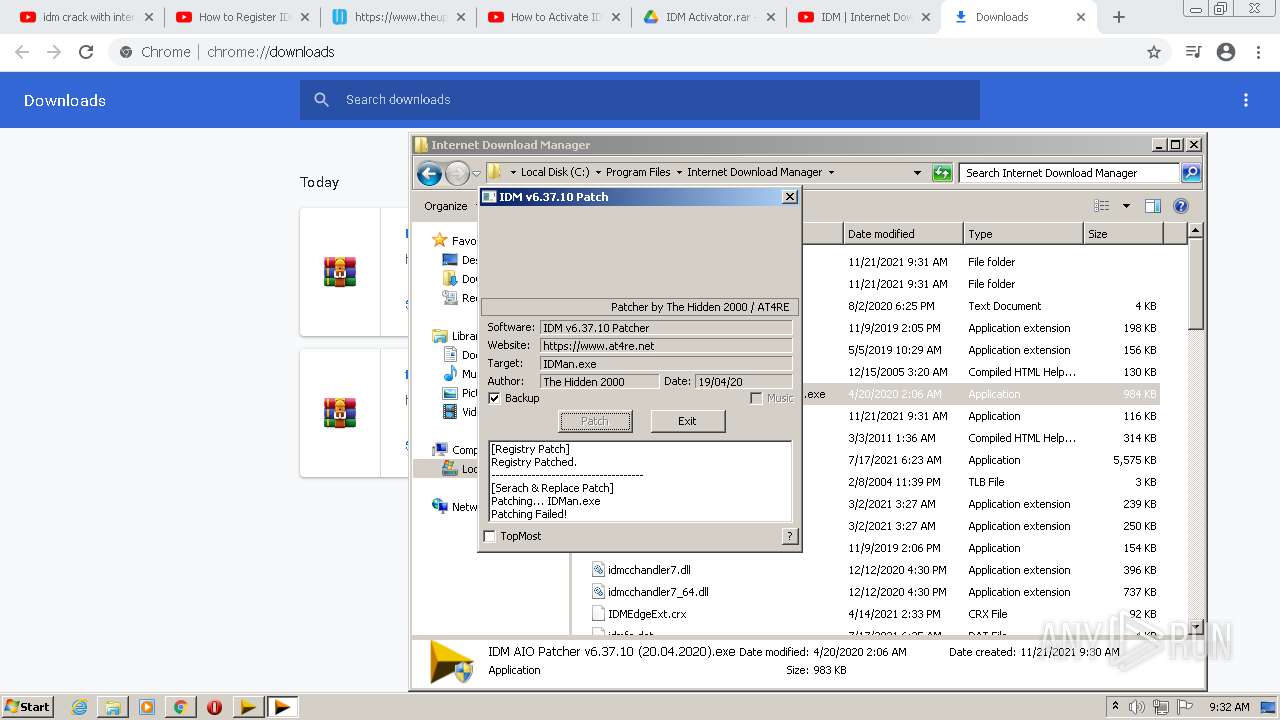
Task: Open the Chrome three-dot downloads menu
Action: pyautogui.click(x=1246, y=100)
